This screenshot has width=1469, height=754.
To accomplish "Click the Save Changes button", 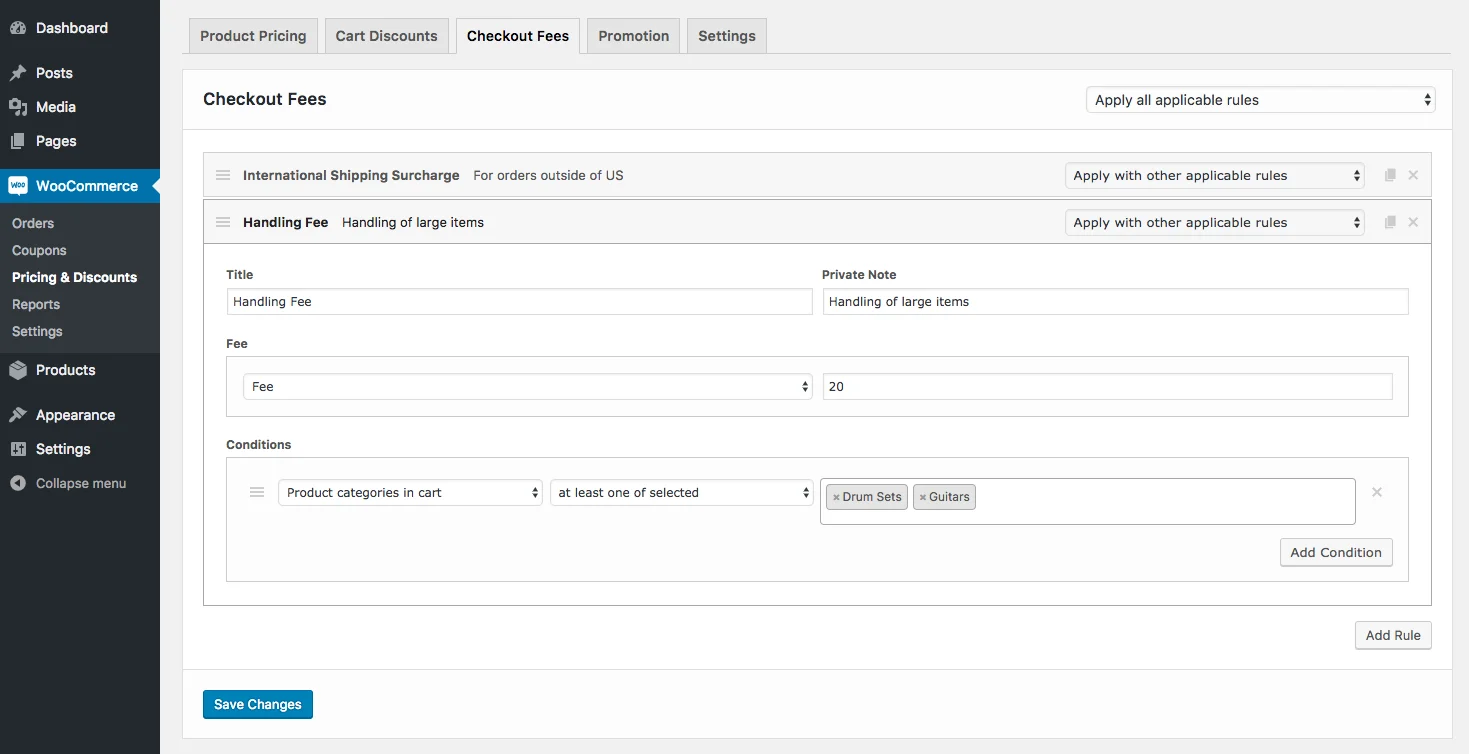I will pos(257,704).
